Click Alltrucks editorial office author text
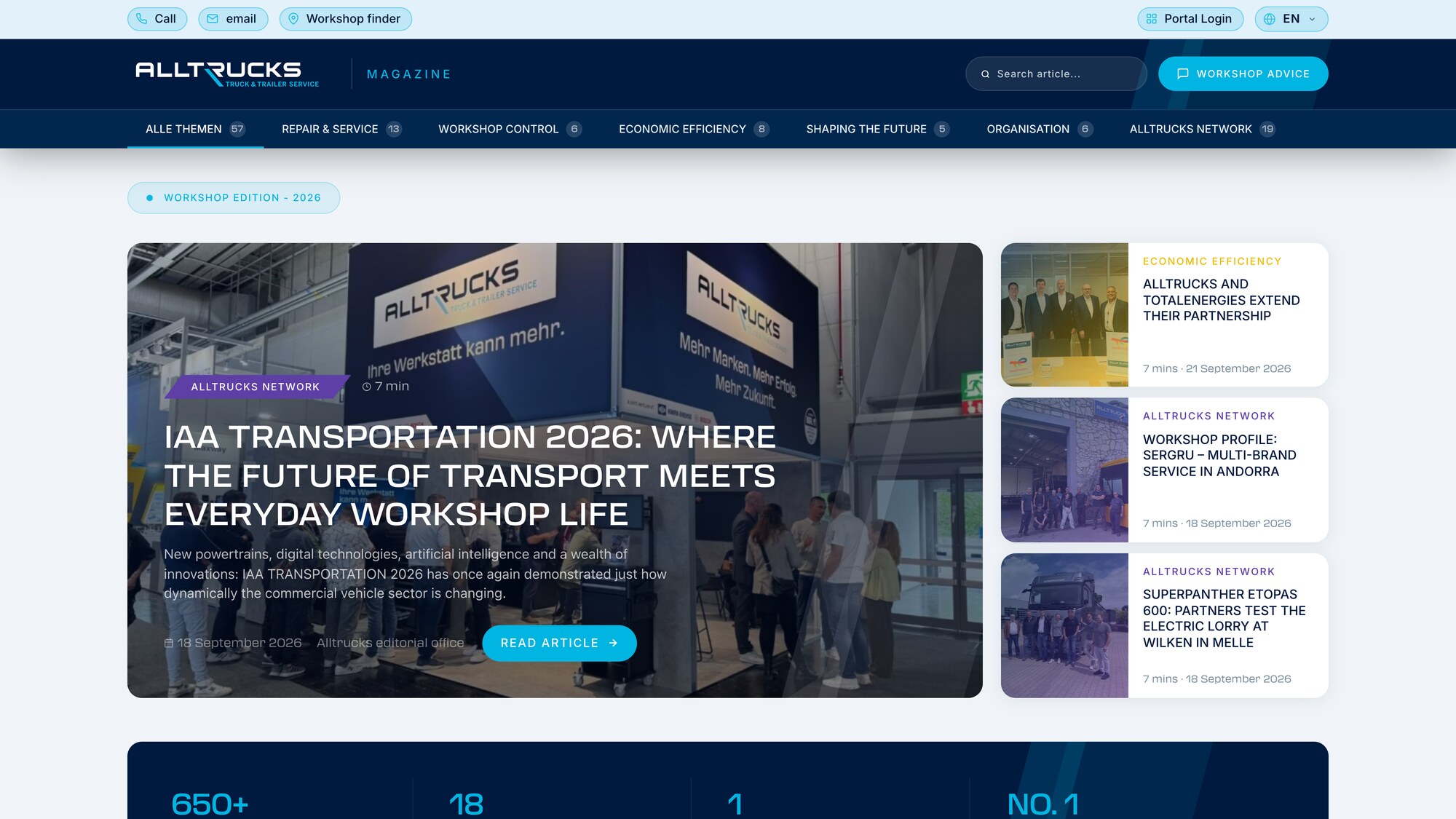1456x819 pixels. tap(390, 643)
